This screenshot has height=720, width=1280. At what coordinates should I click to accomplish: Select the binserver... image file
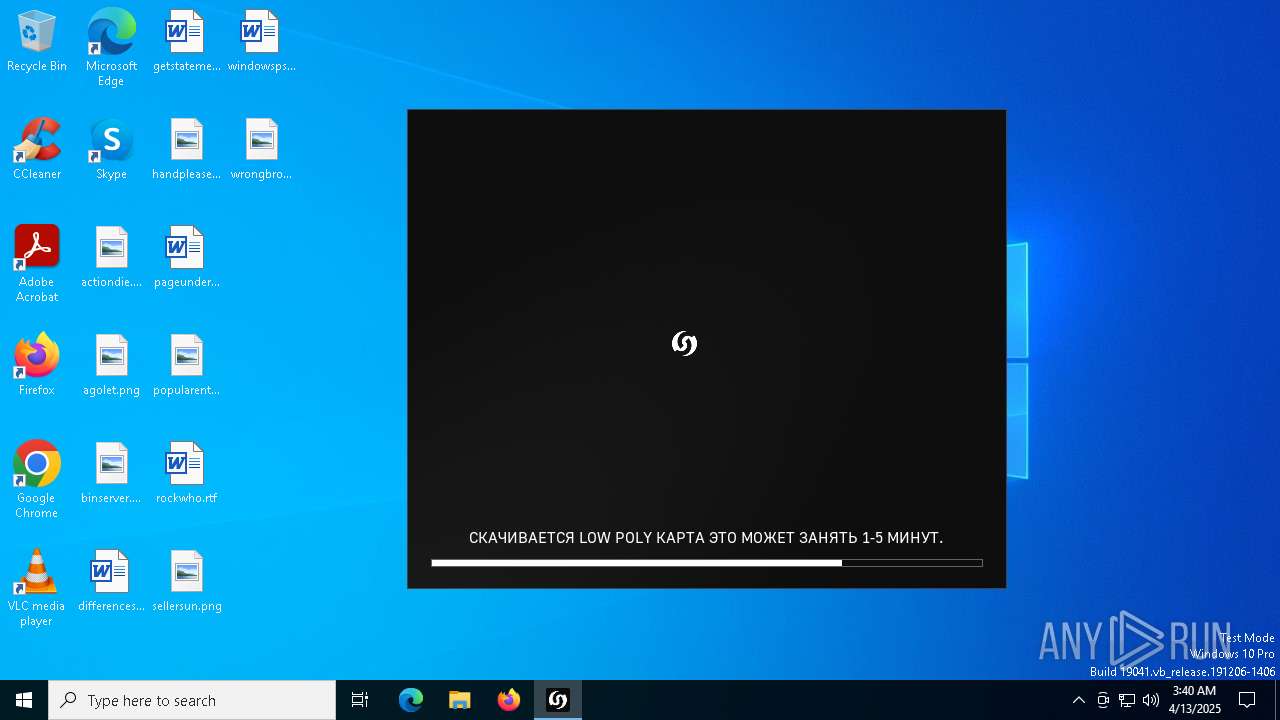[111, 473]
